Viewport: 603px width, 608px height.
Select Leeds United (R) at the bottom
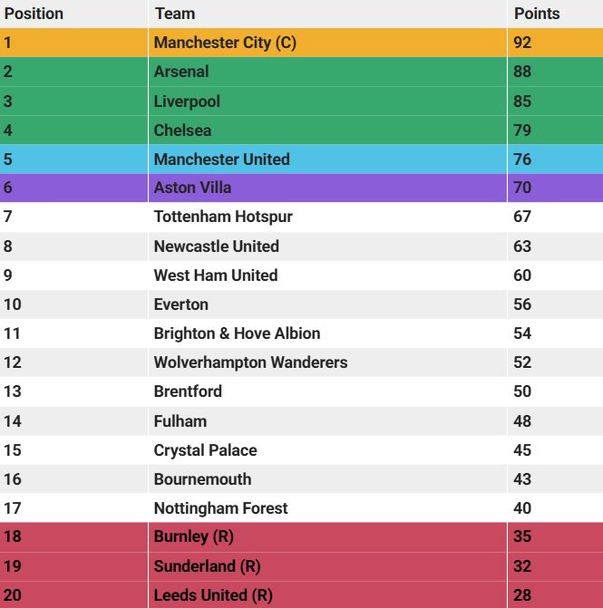click(x=213, y=595)
